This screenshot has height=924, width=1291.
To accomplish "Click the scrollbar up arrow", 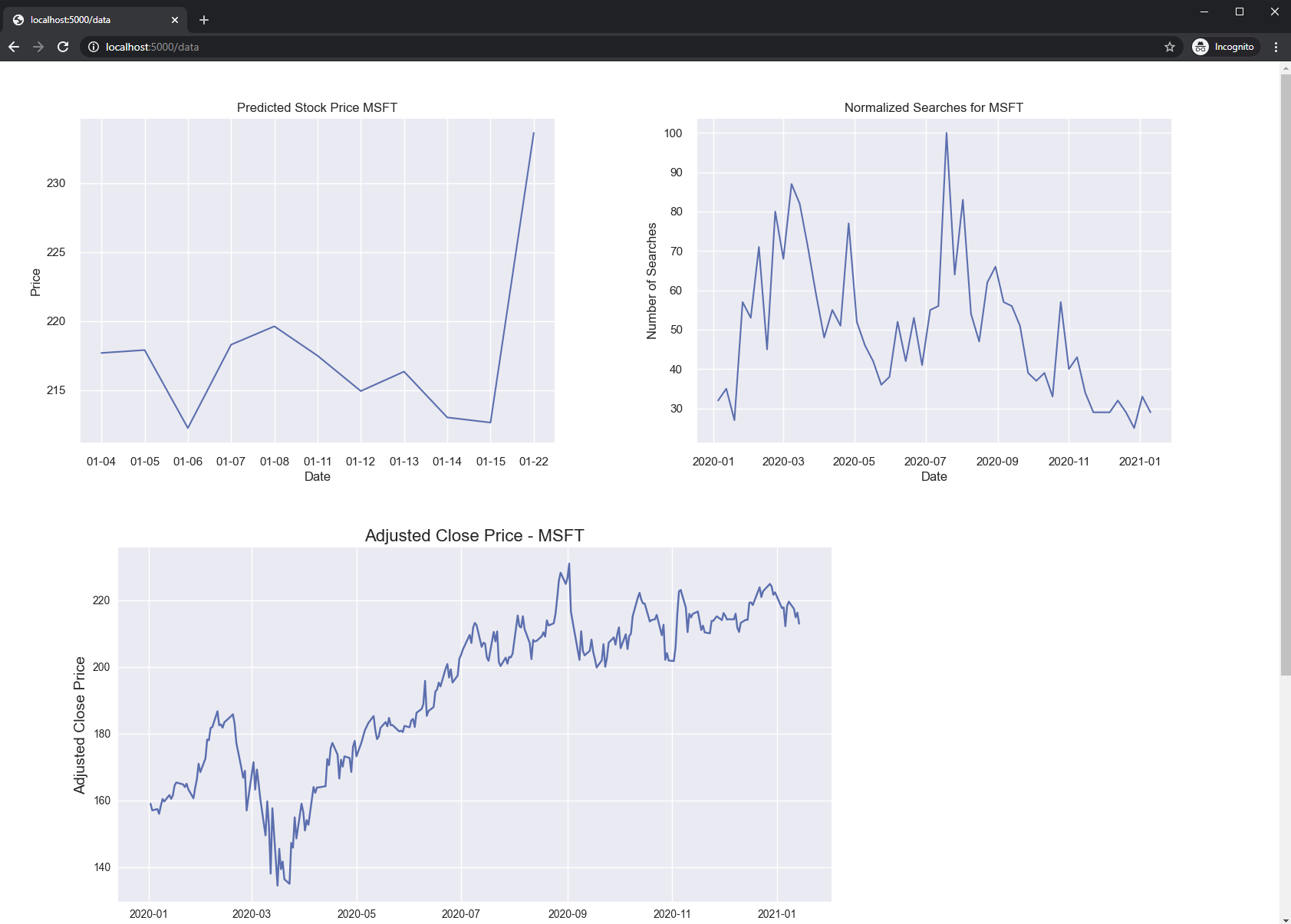I will pos(1286,68).
